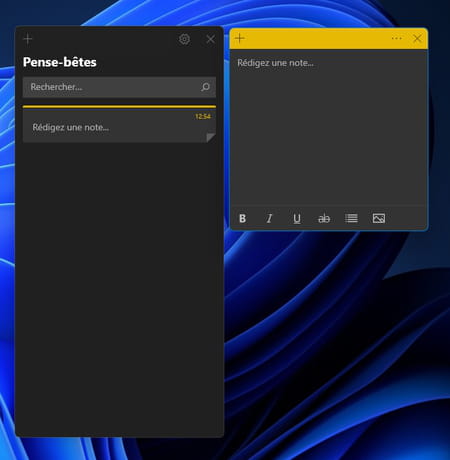Close the yellow note window
Screen dimensions: 450x460
(417, 38)
